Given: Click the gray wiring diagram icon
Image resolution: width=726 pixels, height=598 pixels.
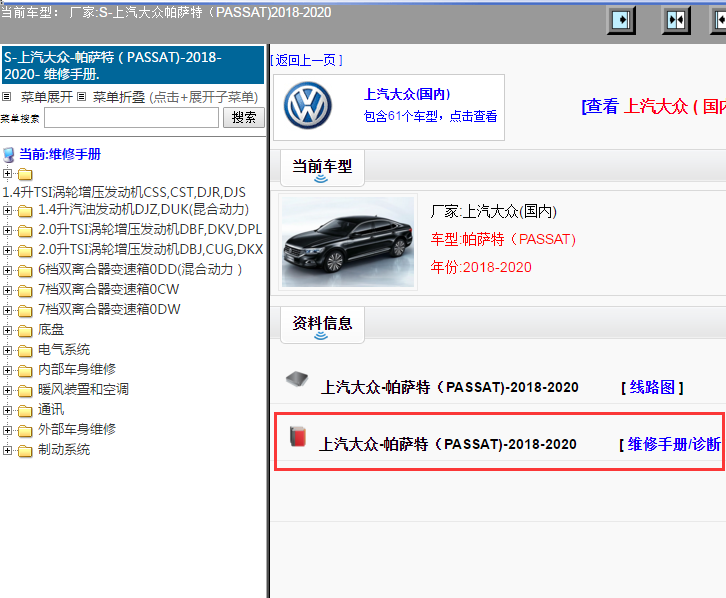Looking at the screenshot, I should [x=297, y=379].
